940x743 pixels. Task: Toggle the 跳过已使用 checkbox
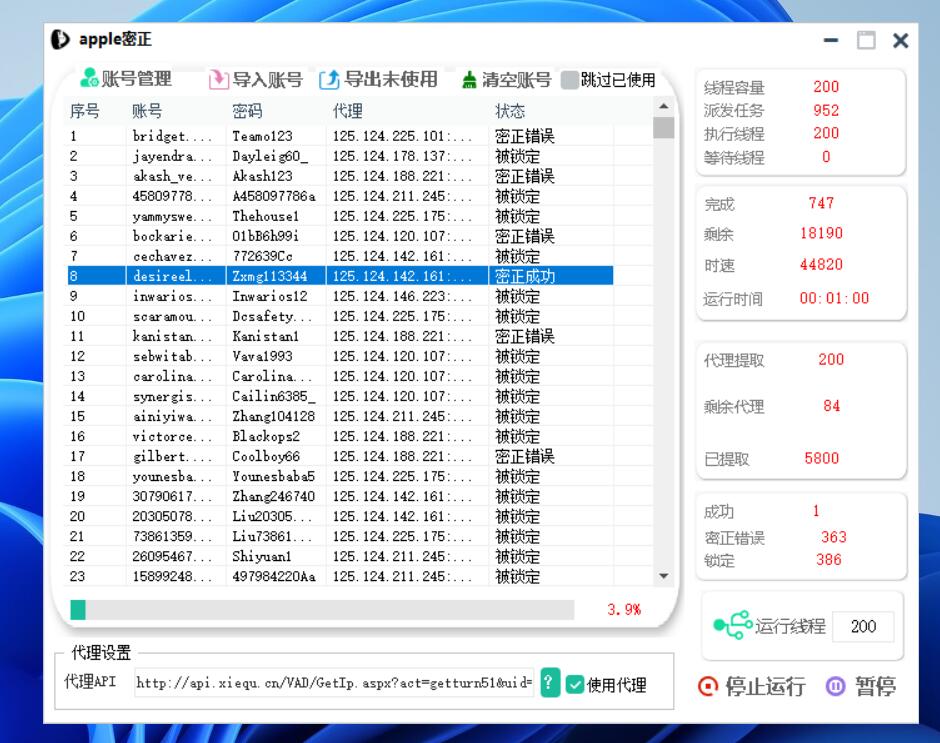tap(570, 80)
